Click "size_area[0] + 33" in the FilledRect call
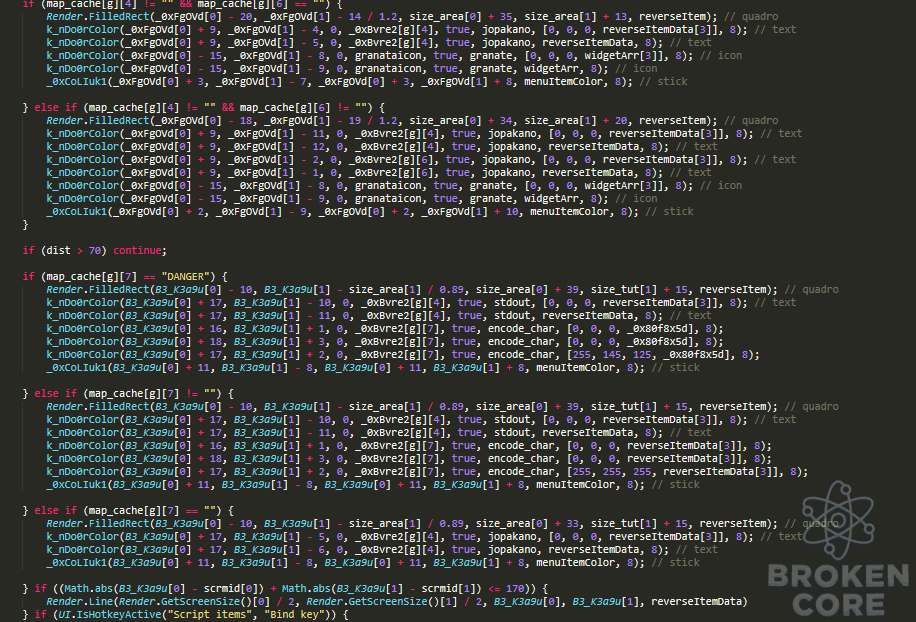This screenshot has height=622, width=916. (527, 523)
